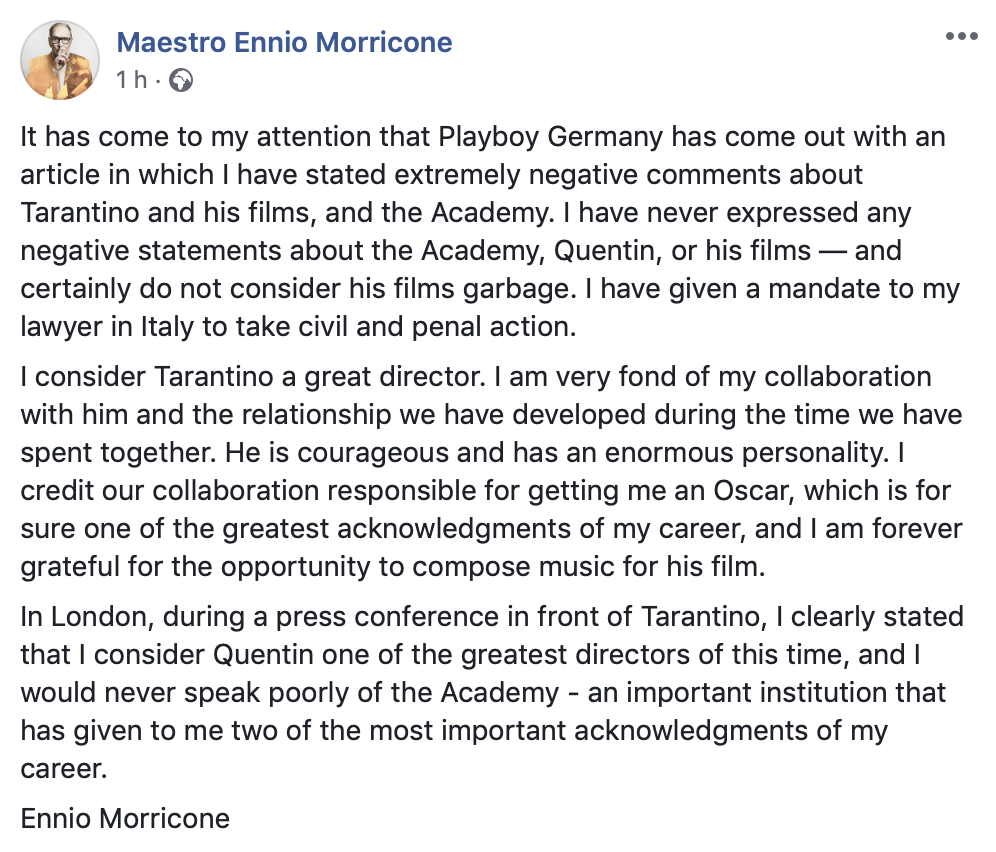Screen dimensions: 996x852
Task: Open the post via the 1 h timestamp
Action: [131, 80]
